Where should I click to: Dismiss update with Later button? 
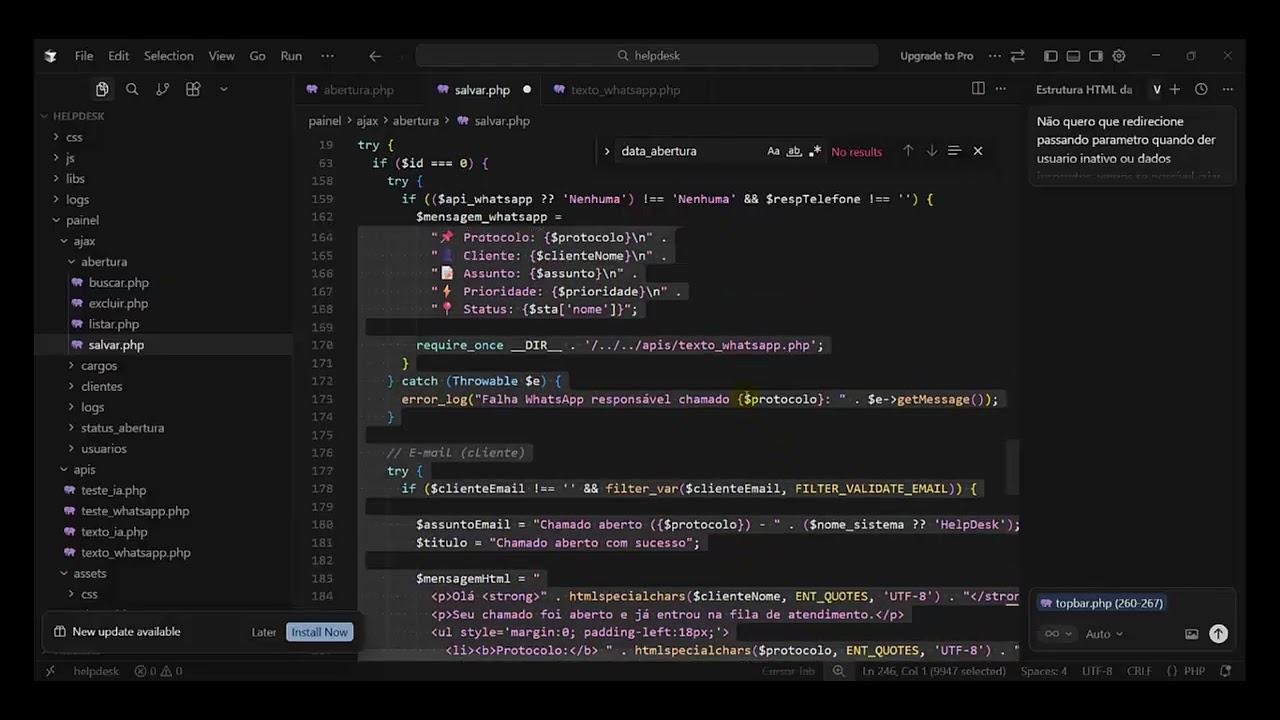(264, 632)
